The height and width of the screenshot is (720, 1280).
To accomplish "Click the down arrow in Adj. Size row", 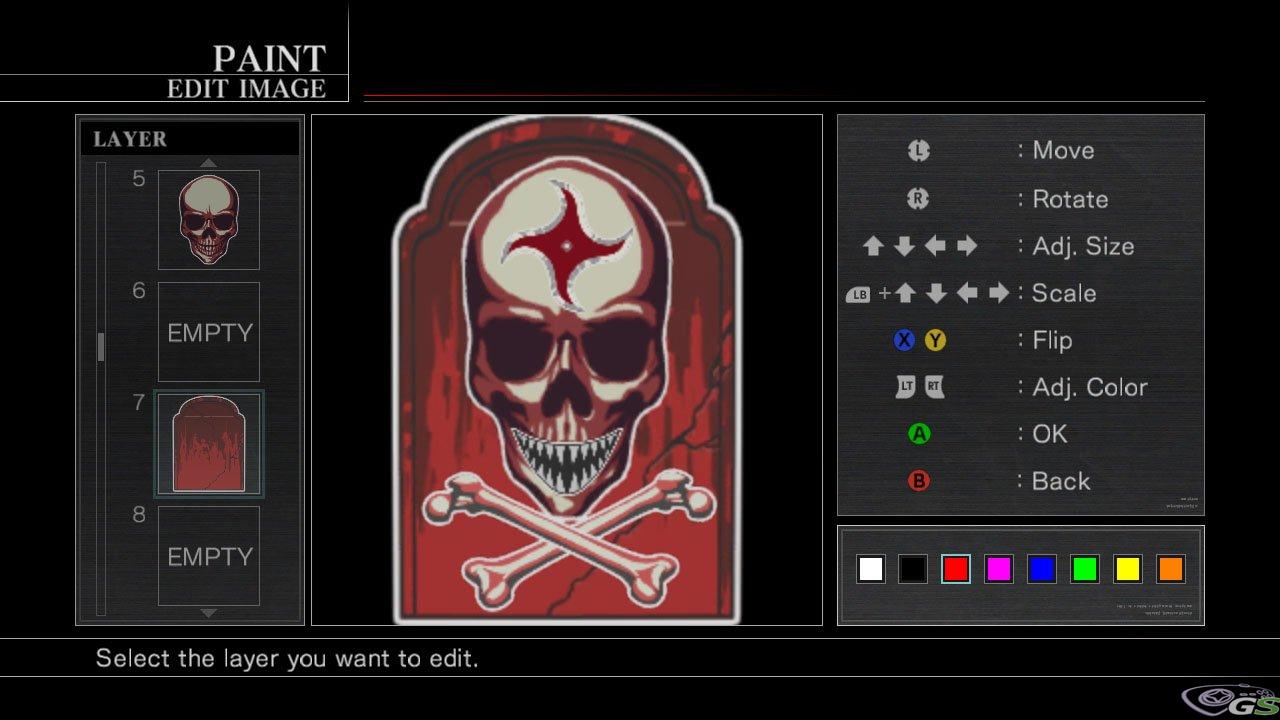I will (904, 246).
